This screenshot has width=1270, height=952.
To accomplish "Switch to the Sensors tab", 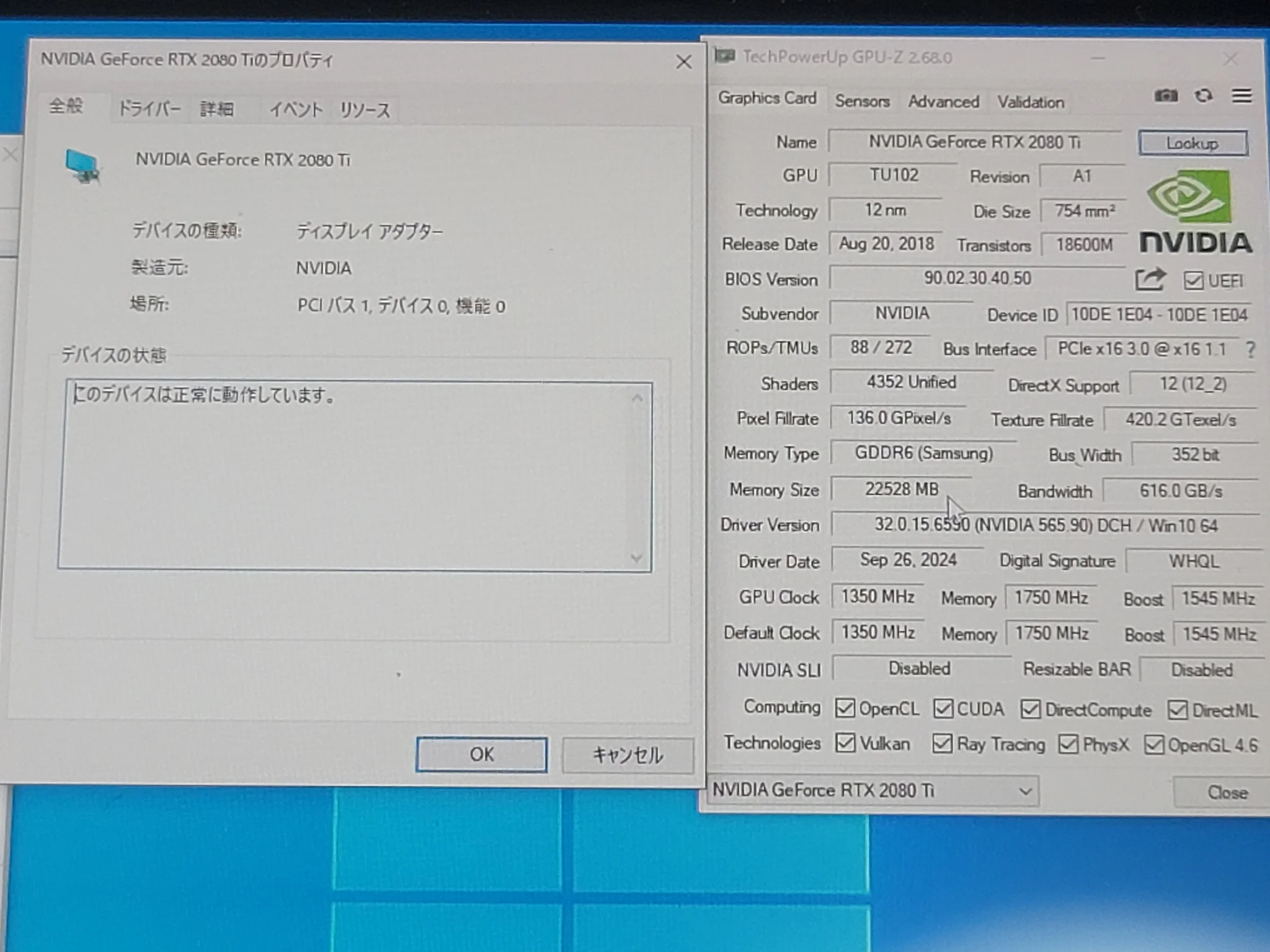I will (862, 101).
